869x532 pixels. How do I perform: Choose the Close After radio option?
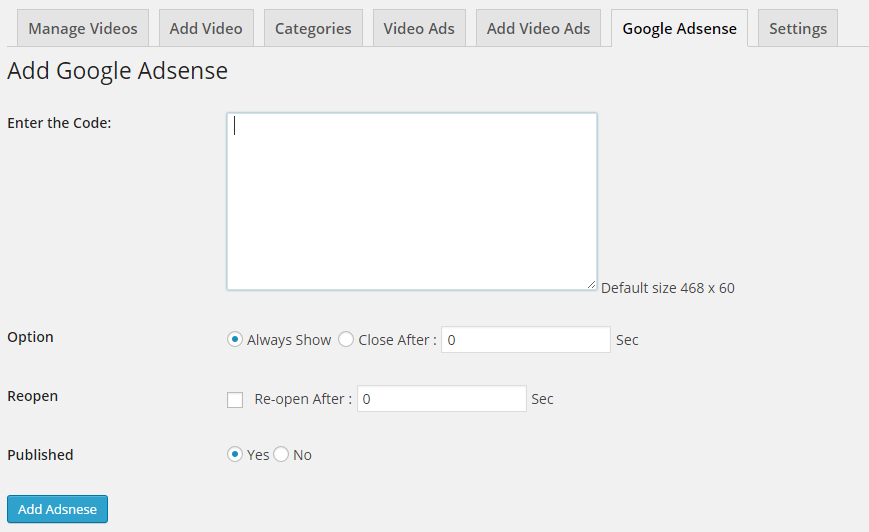click(346, 339)
